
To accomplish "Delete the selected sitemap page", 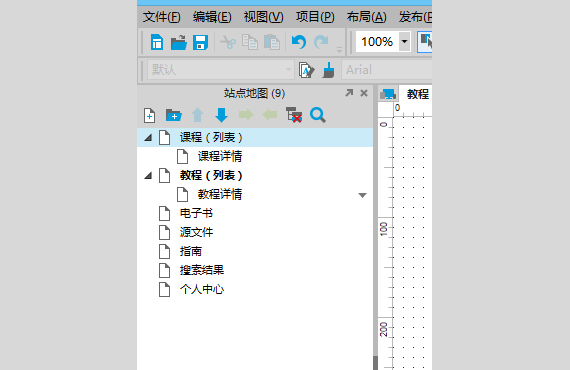I will pos(294,115).
